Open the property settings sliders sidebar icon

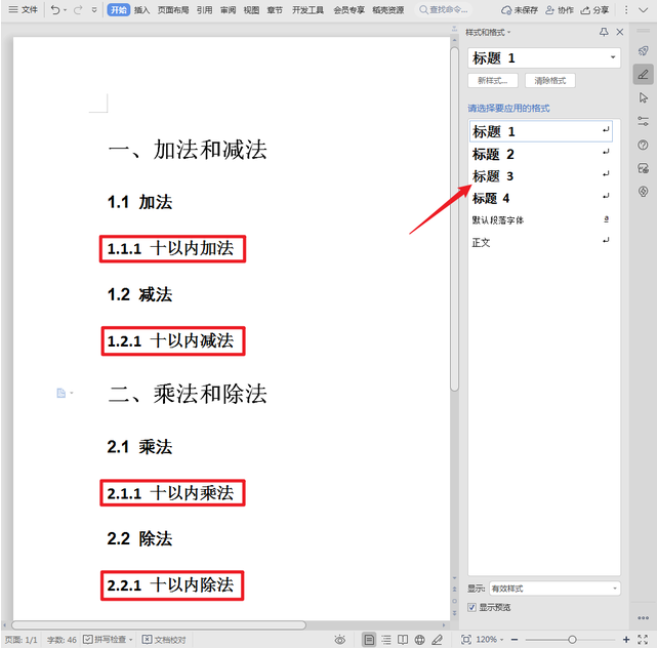click(643, 121)
